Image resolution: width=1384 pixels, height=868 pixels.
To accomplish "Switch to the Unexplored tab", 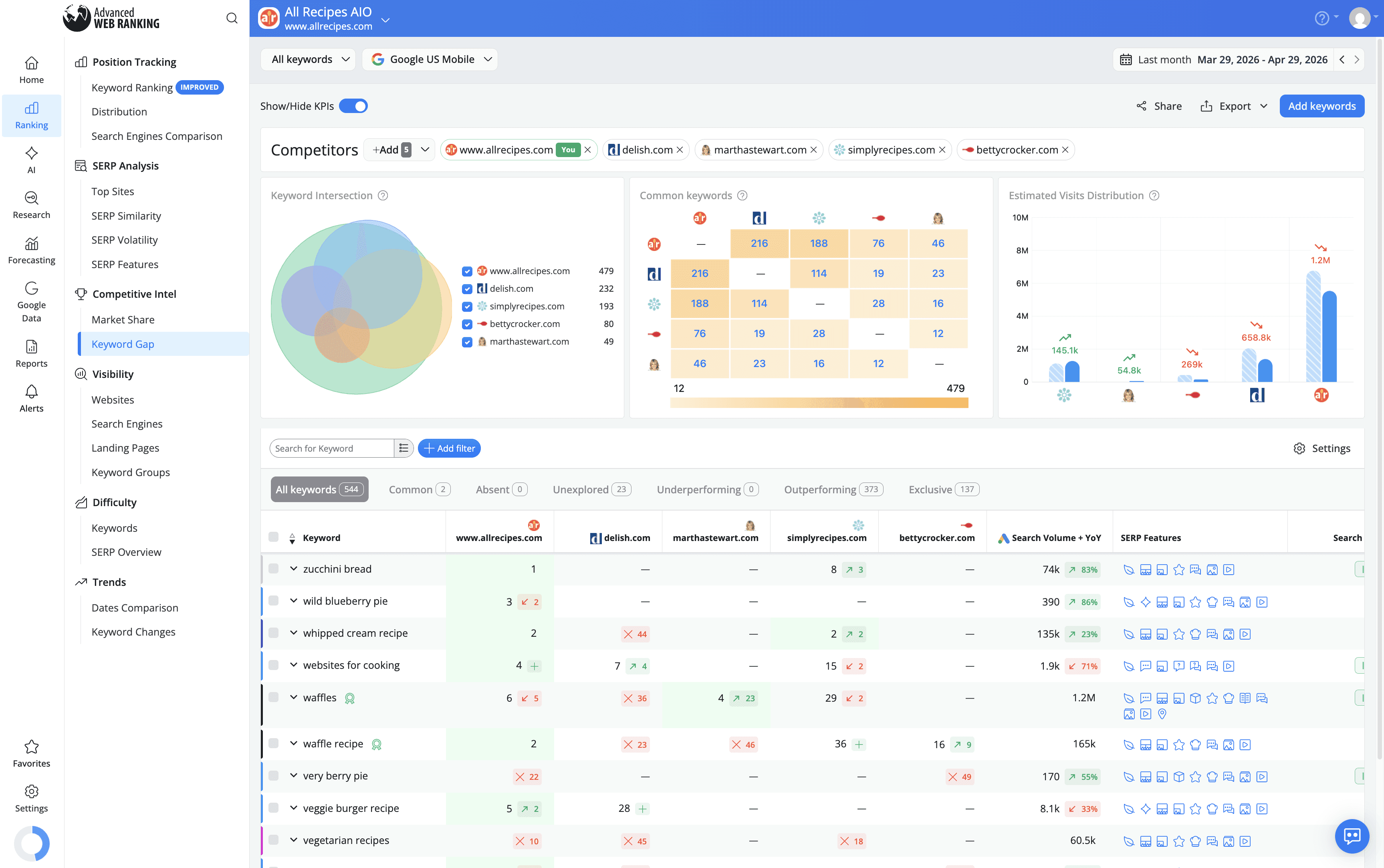I will click(592, 490).
